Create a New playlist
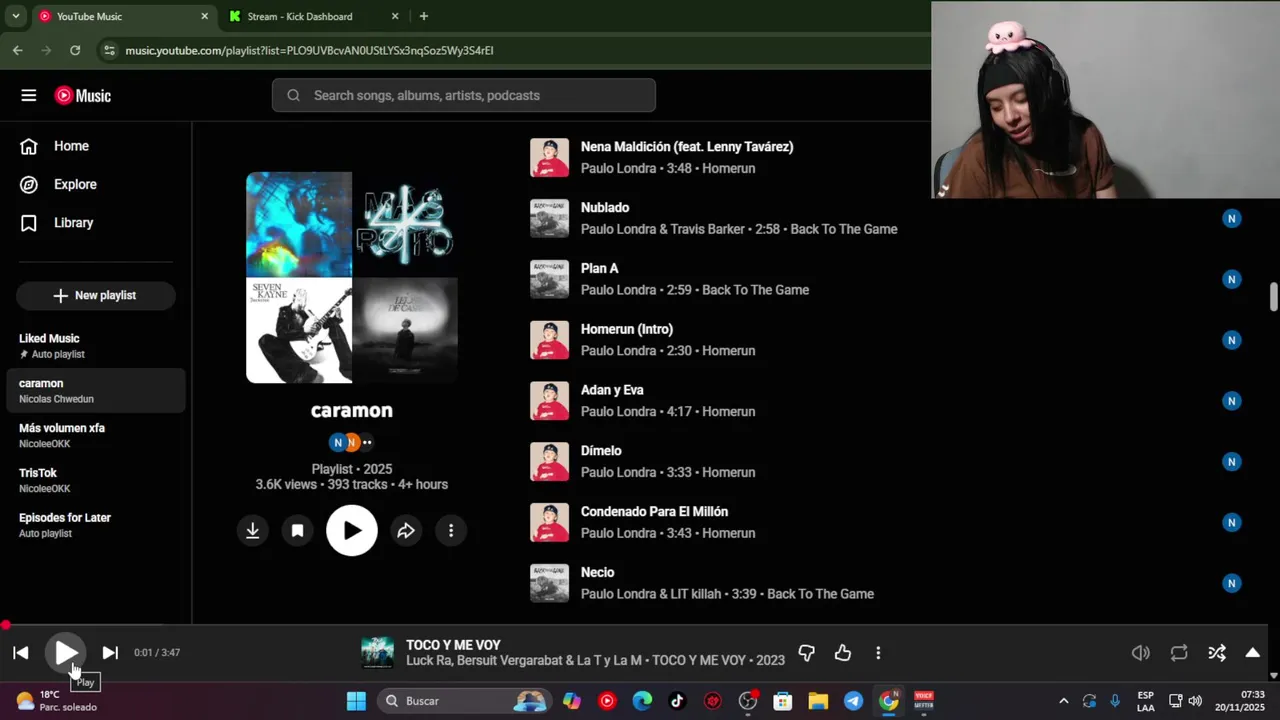 tap(95, 295)
